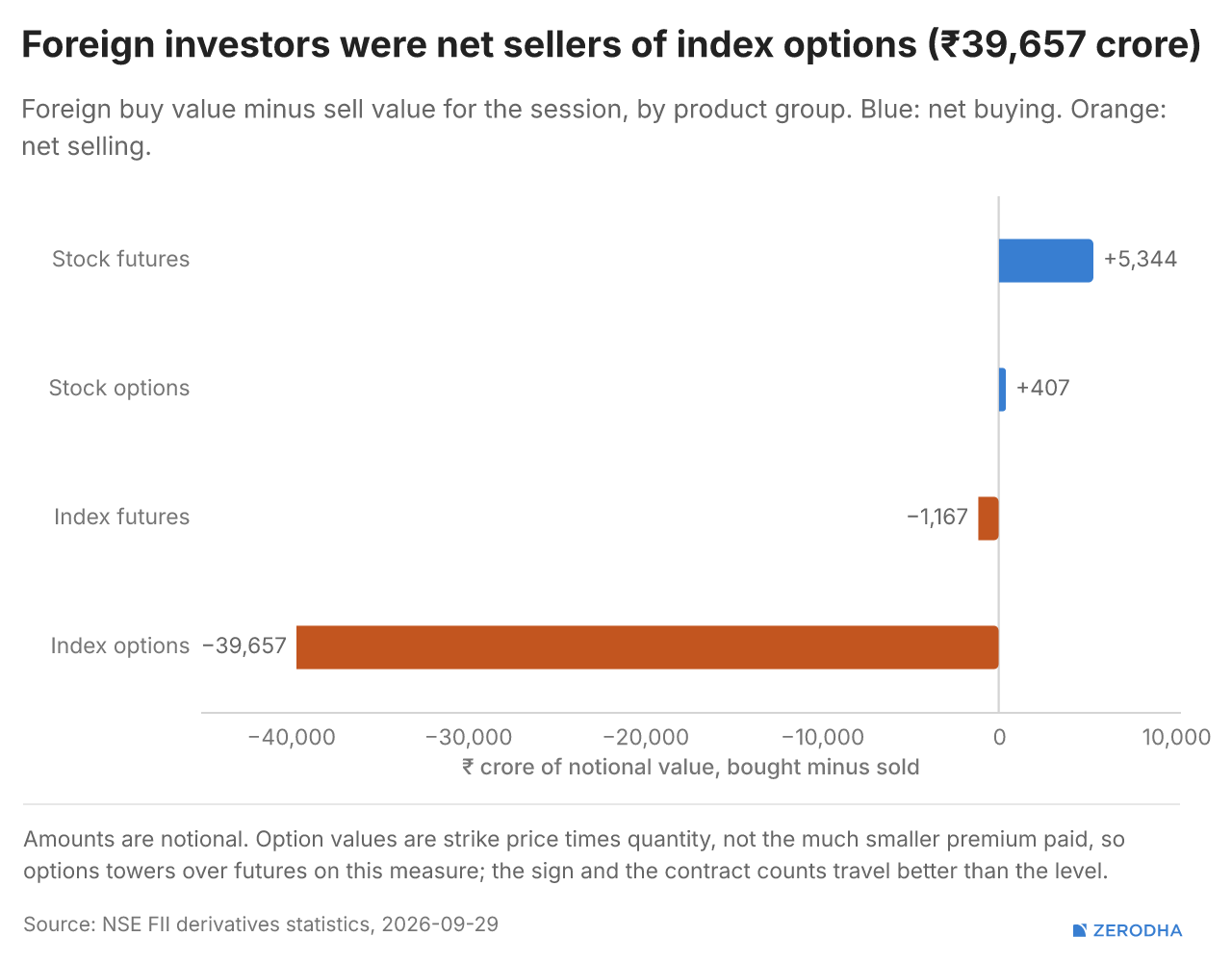Select the Stock futures category label
Screen dimensions: 1232x962
121,260
